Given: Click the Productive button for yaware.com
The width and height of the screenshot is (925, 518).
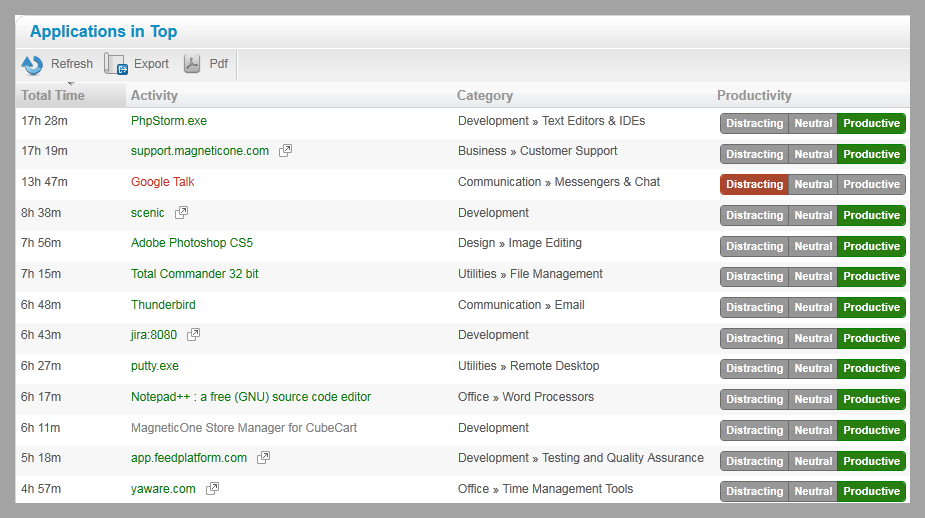Looking at the screenshot, I should pyautogui.click(x=871, y=491).
